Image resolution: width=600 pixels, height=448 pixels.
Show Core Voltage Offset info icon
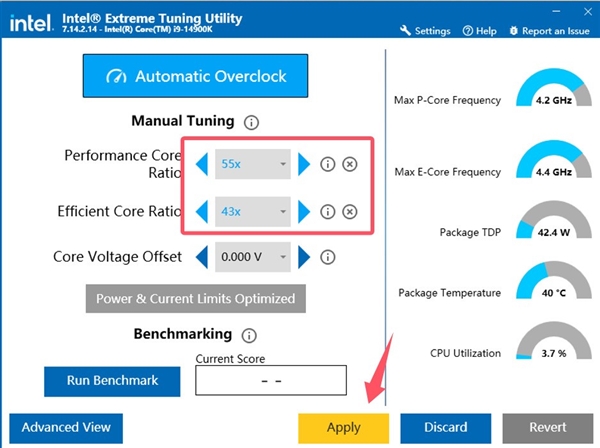pyautogui.click(x=328, y=257)
